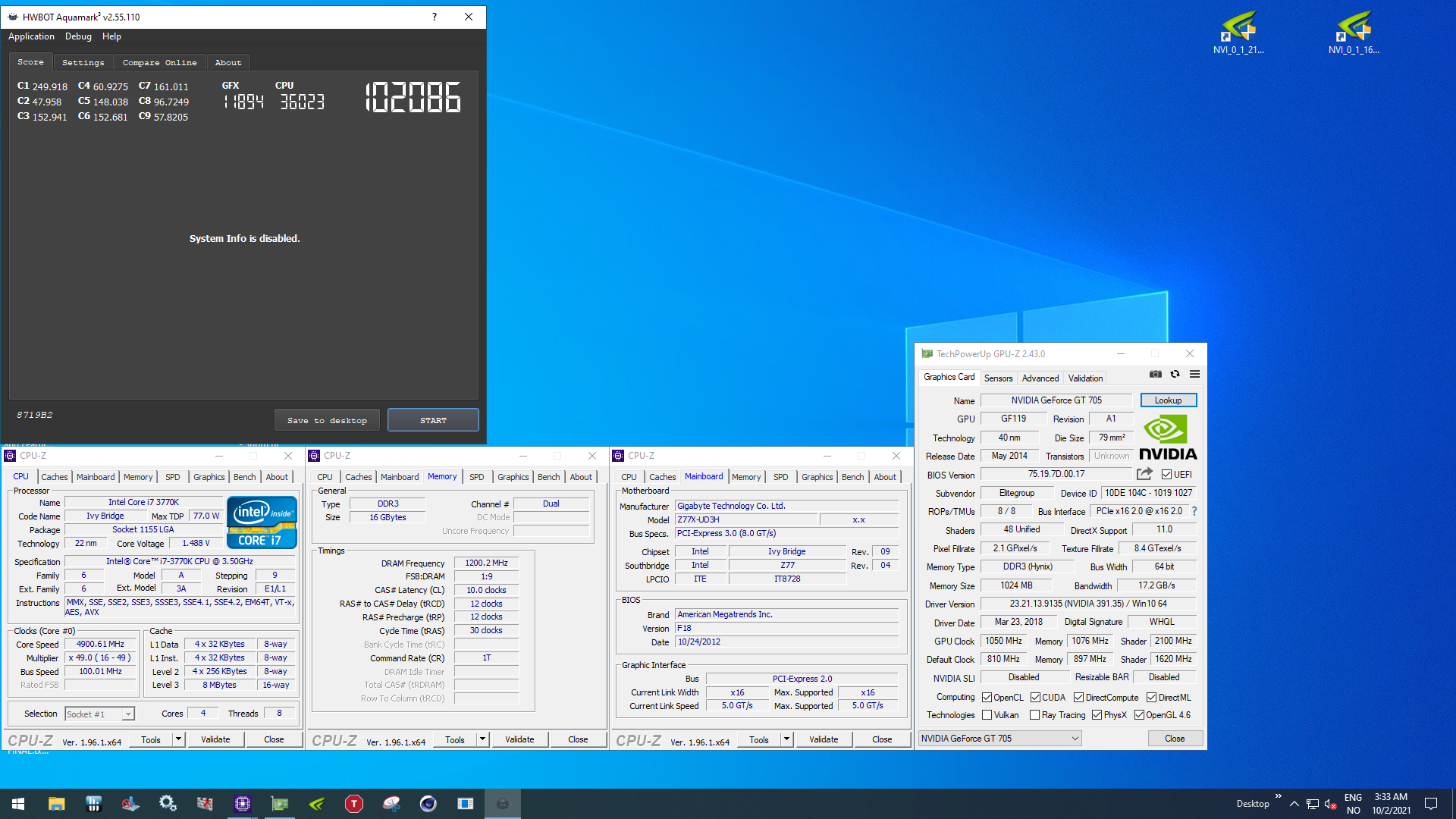This screenshot has width=1456, height=819.
Task: Open the Windows Start menu
Action: [x=18, y=804]
